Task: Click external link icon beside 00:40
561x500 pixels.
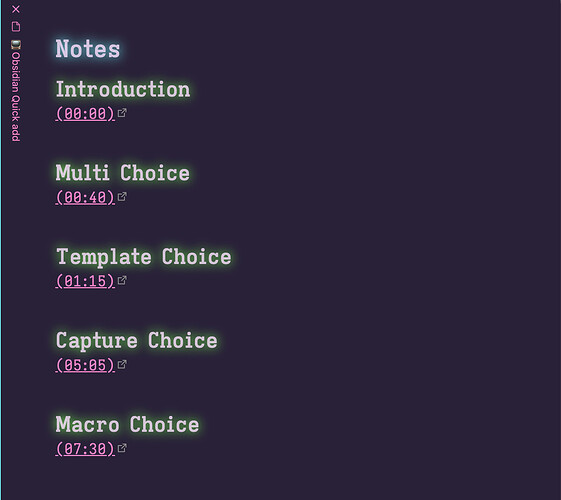Action: [x=122, y=197]
